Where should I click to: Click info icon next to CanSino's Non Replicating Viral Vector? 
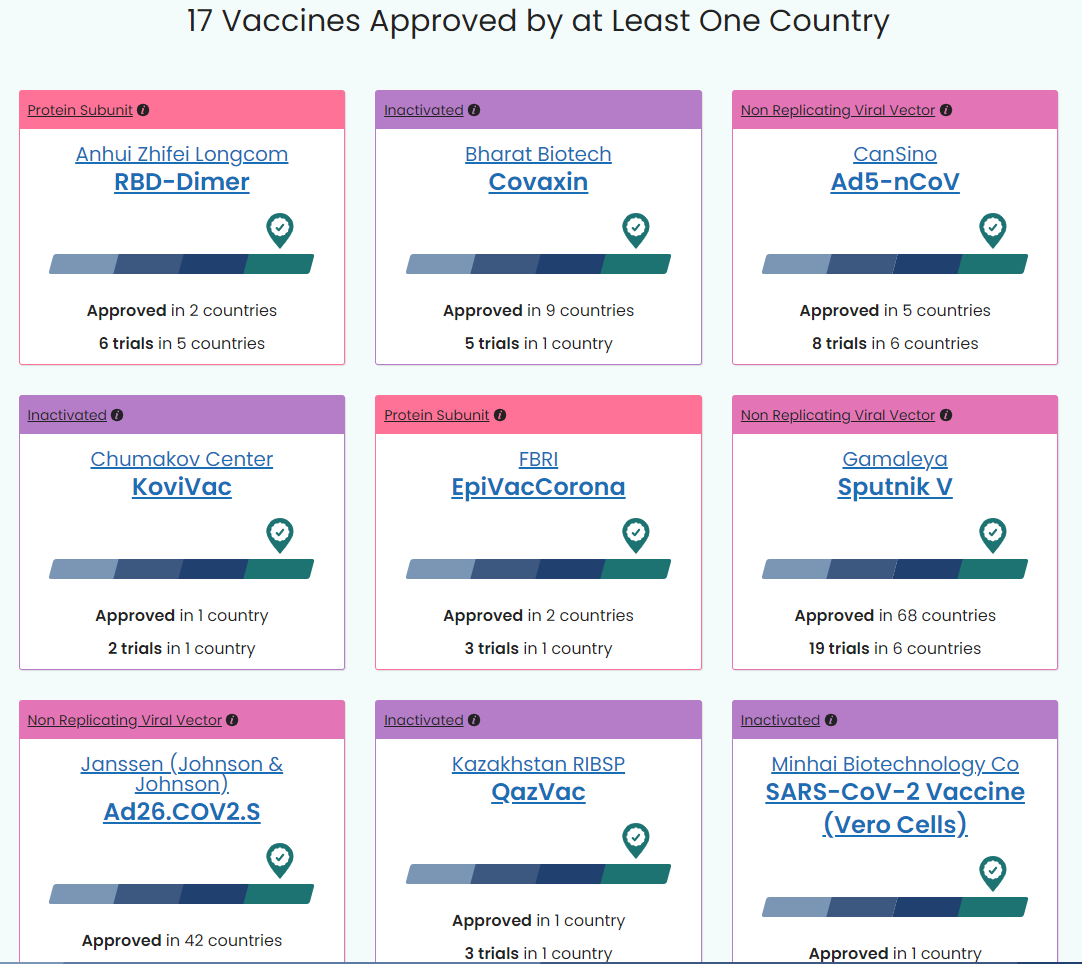[946, 110]
